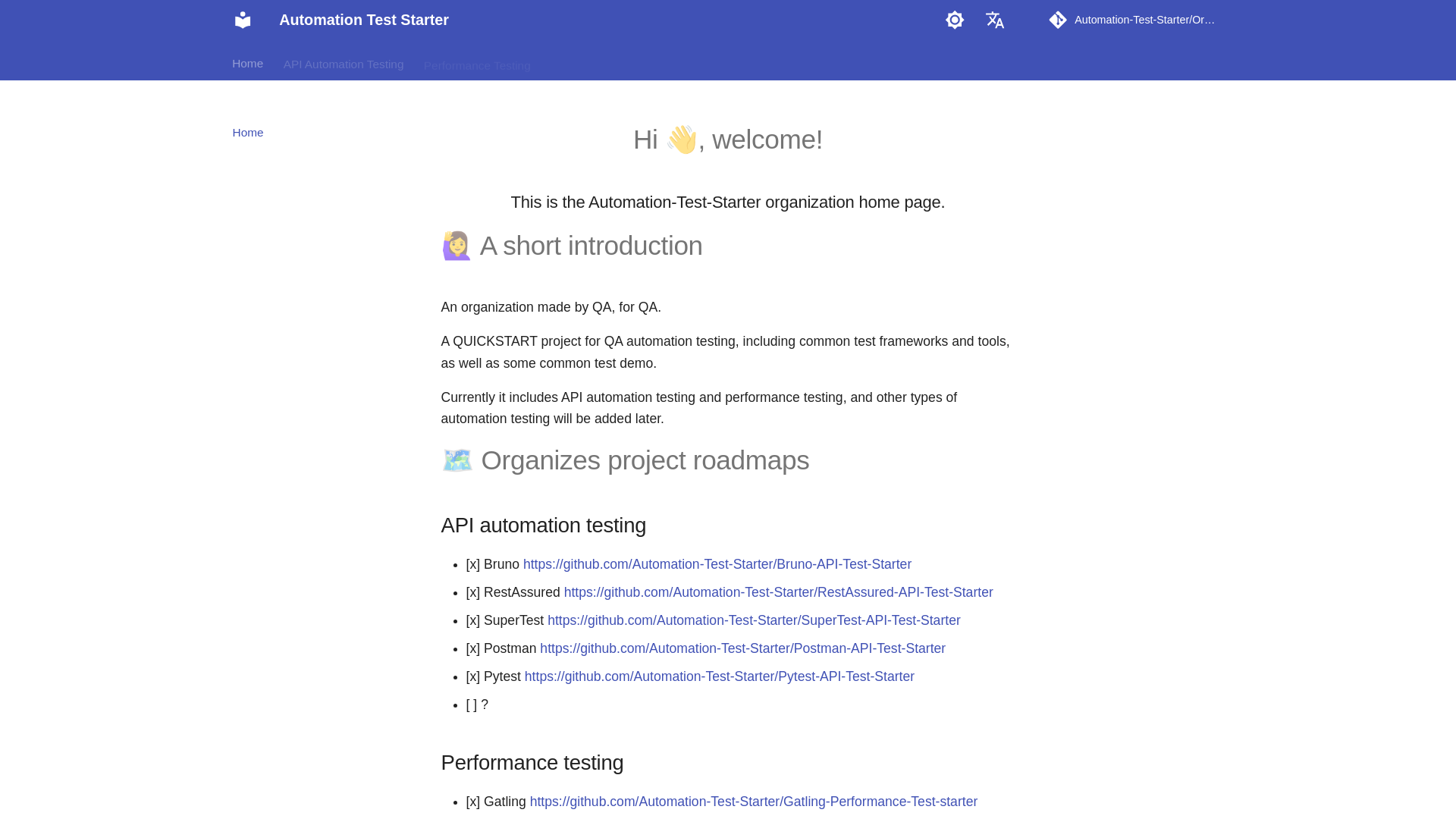Click the '[x] RestAssured' list label
The image size is (1456, 819).
[x=513, y=592]
